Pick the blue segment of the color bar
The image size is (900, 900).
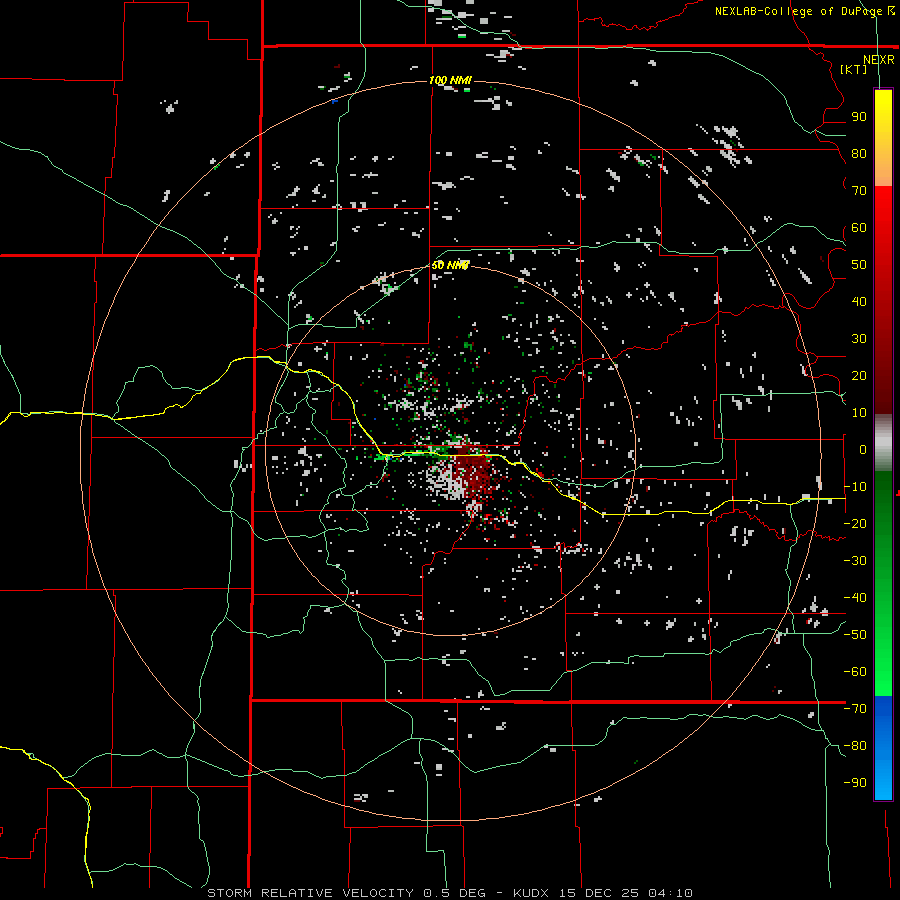pyautogui.click(x=883, y=747)
